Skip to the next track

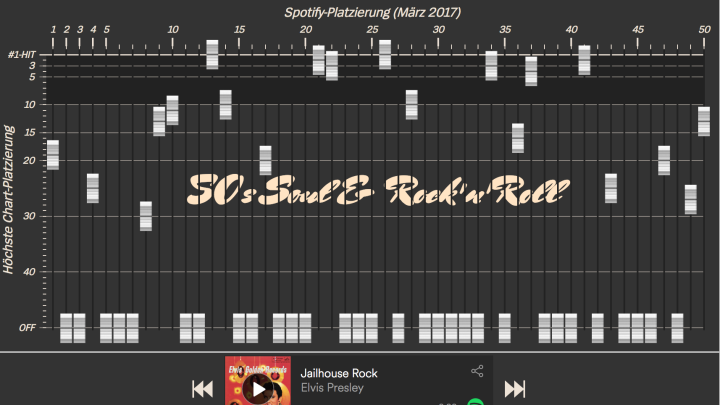click(x=515, y=389)
